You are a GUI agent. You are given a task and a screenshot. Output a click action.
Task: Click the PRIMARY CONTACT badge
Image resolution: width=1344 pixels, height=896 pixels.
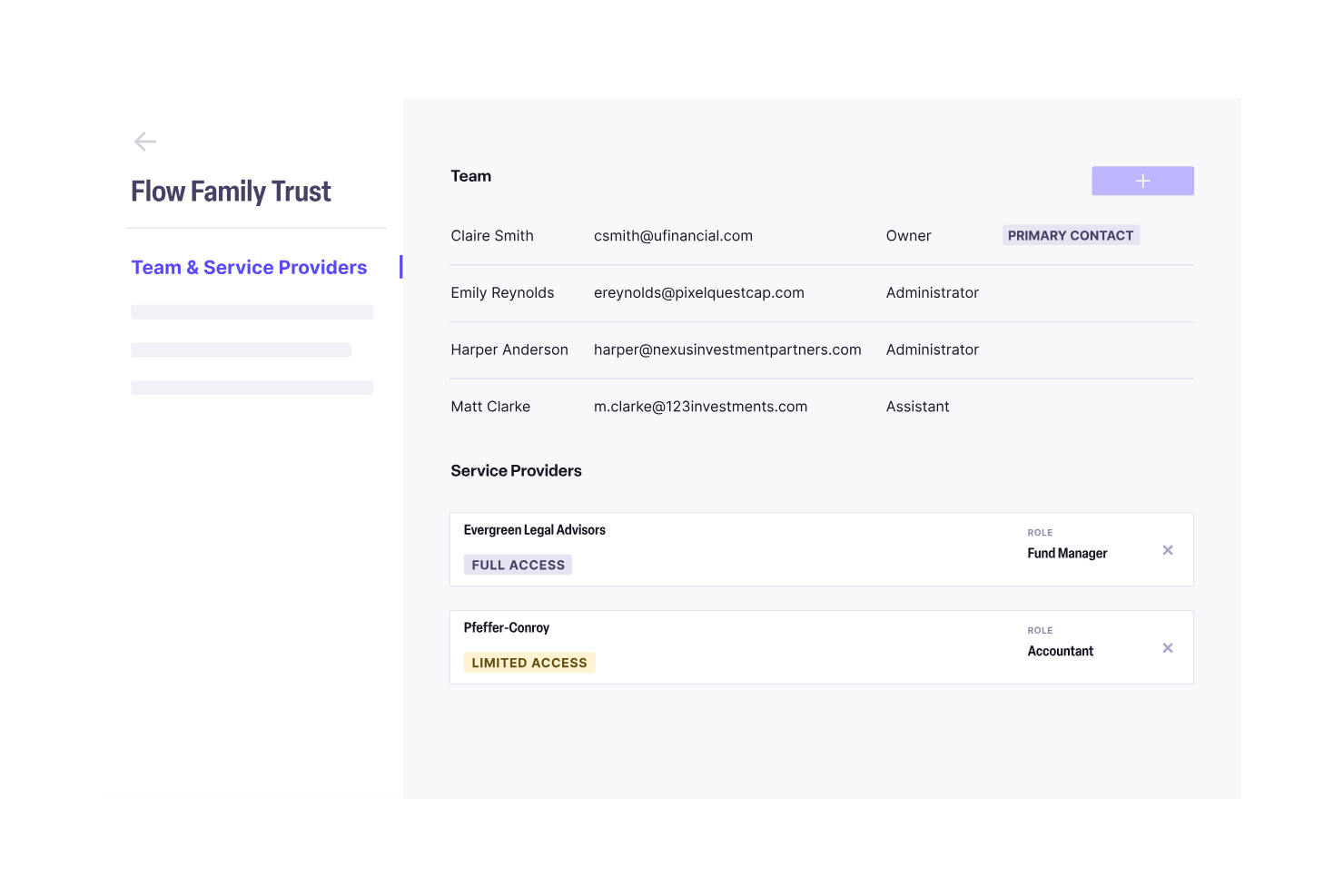tap(1071, 235)
